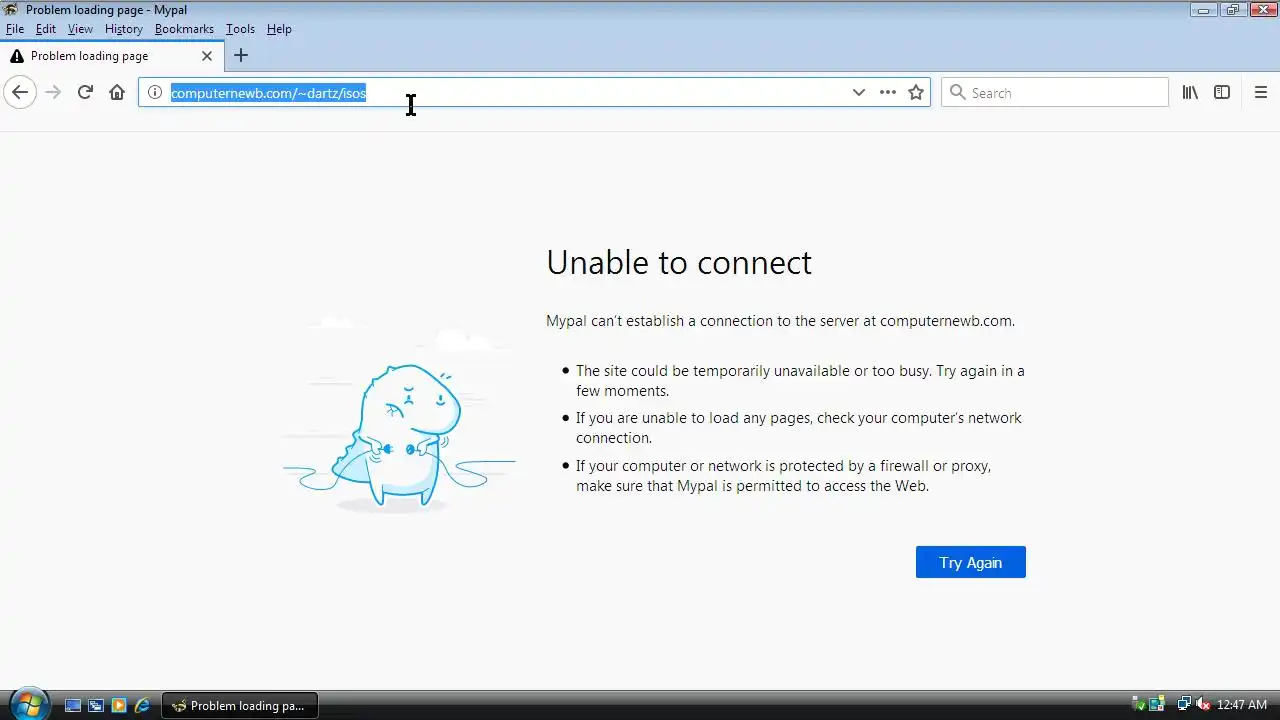
Task: Click the Try Again button
Action: click(971, 562)
